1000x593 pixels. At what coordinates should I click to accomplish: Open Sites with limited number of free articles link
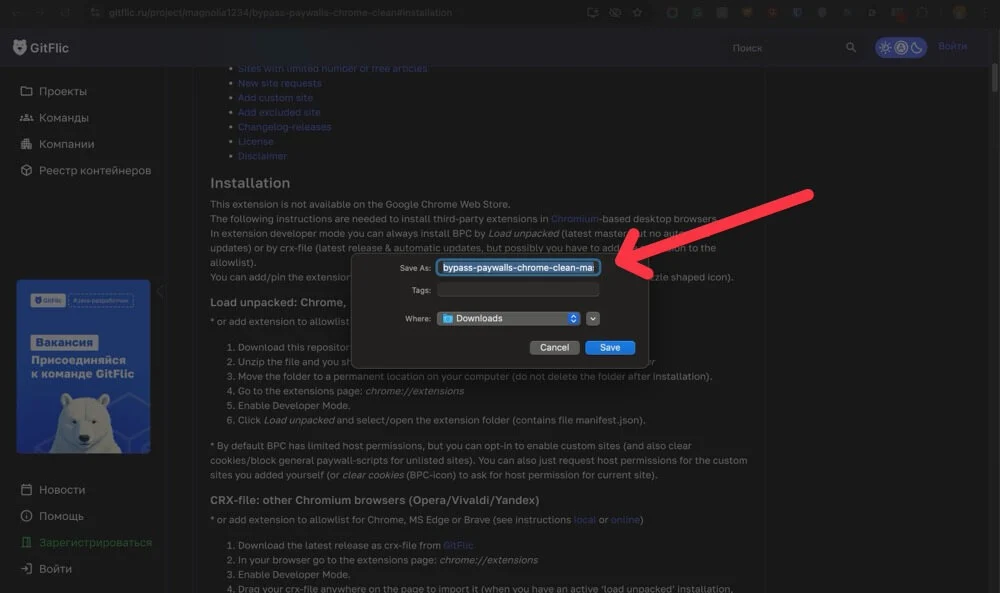332,68
